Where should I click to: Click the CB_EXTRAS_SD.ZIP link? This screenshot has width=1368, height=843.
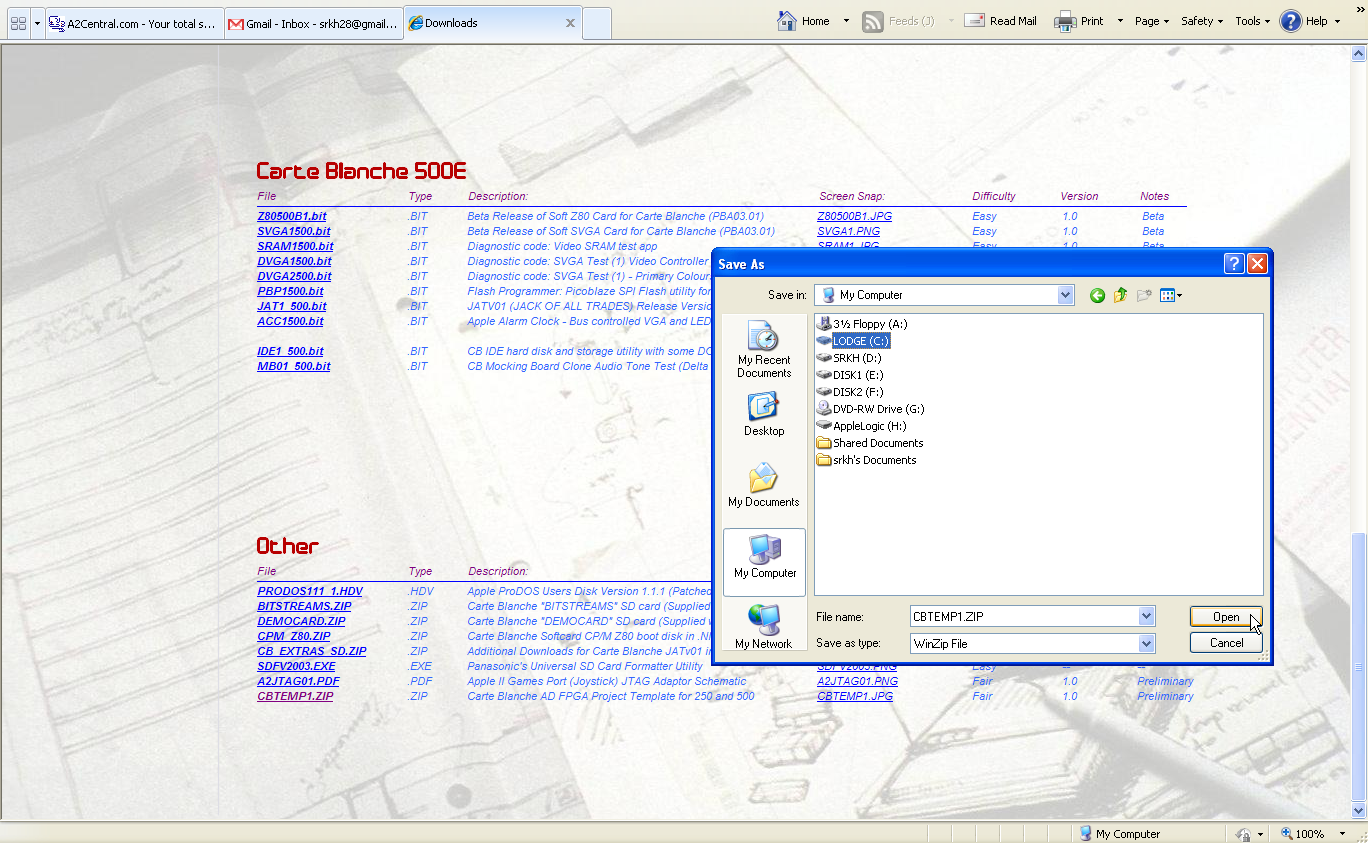click(x=312, y=651)
